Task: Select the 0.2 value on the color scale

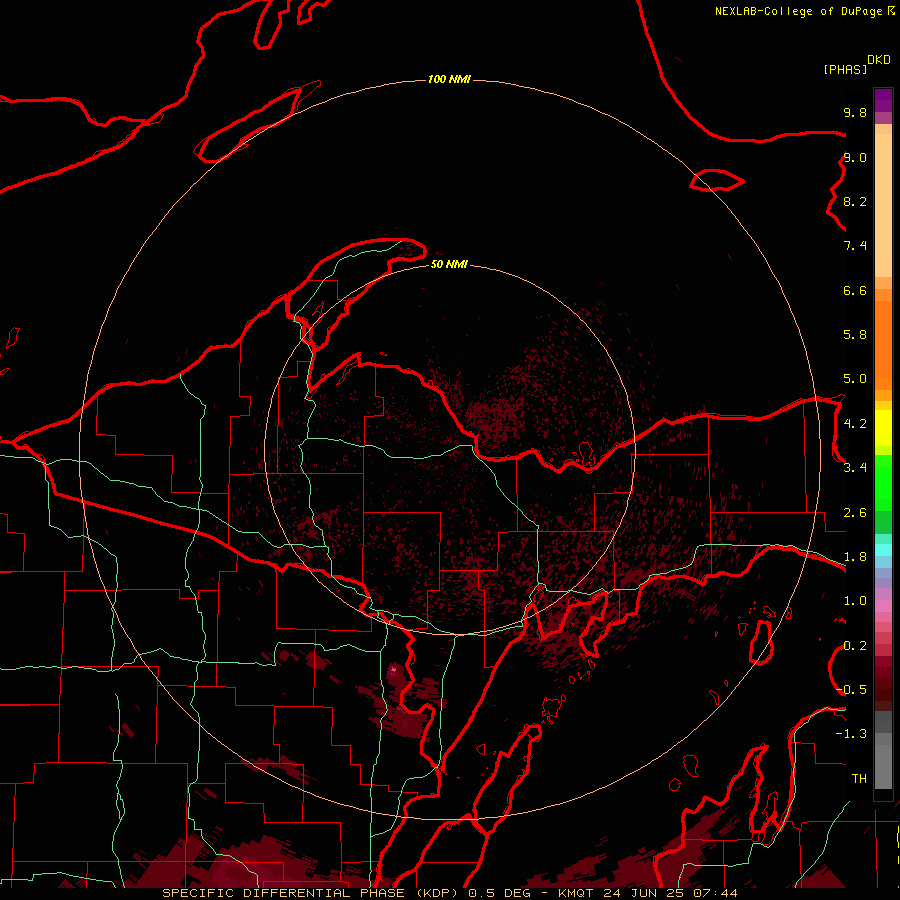Action: pyautogui.click(x=855, y=646)
